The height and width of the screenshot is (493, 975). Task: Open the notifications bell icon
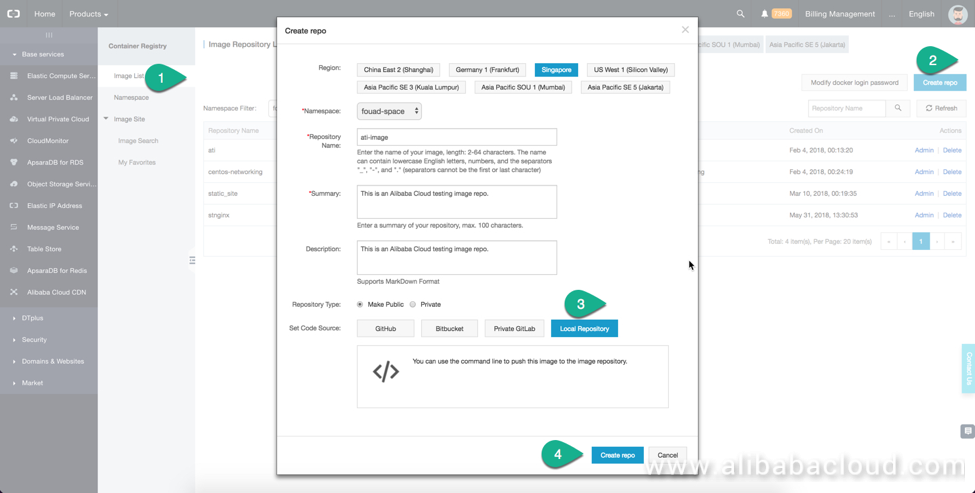click(x=764, y=14)
